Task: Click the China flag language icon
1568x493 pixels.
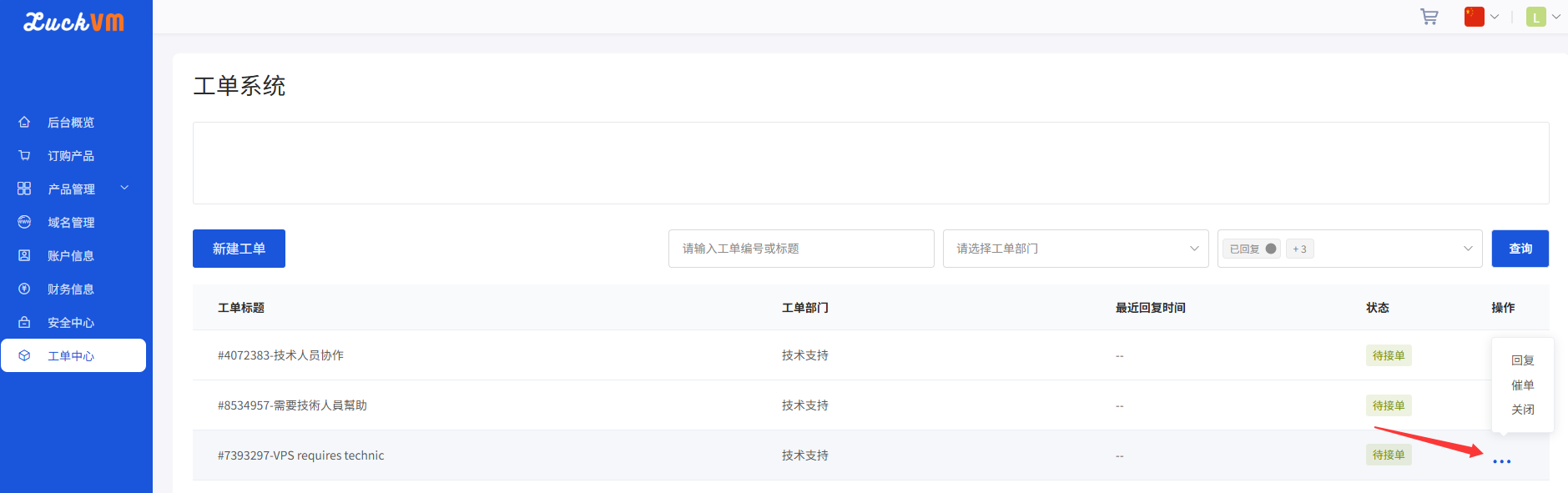Action: [1475, 17]
